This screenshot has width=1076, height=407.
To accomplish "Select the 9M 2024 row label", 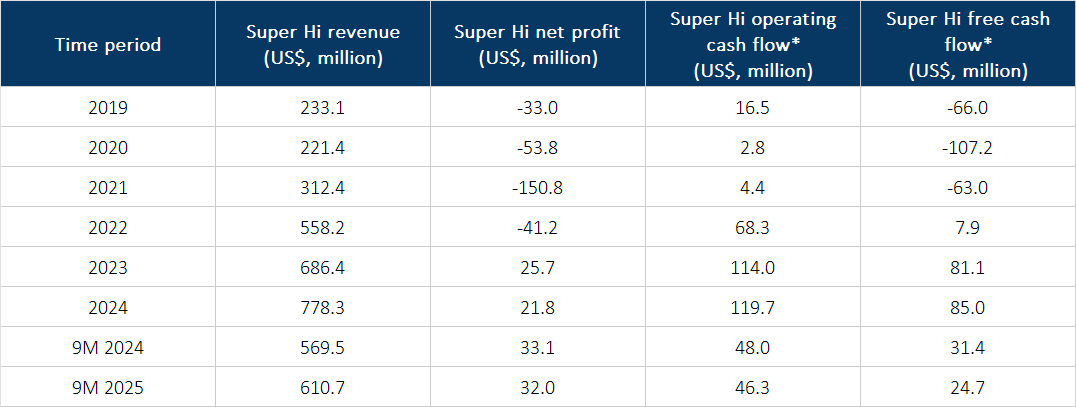I will [x=108, y=347].
